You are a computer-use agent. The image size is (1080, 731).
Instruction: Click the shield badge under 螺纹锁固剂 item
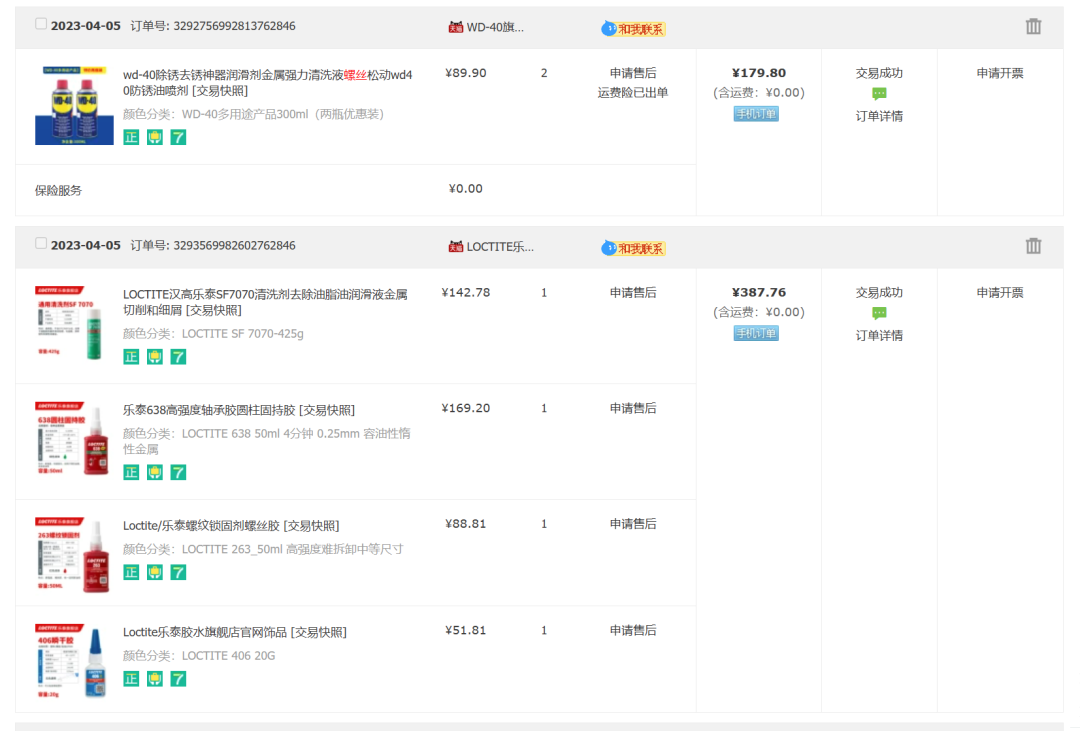(x=154, y=572)
